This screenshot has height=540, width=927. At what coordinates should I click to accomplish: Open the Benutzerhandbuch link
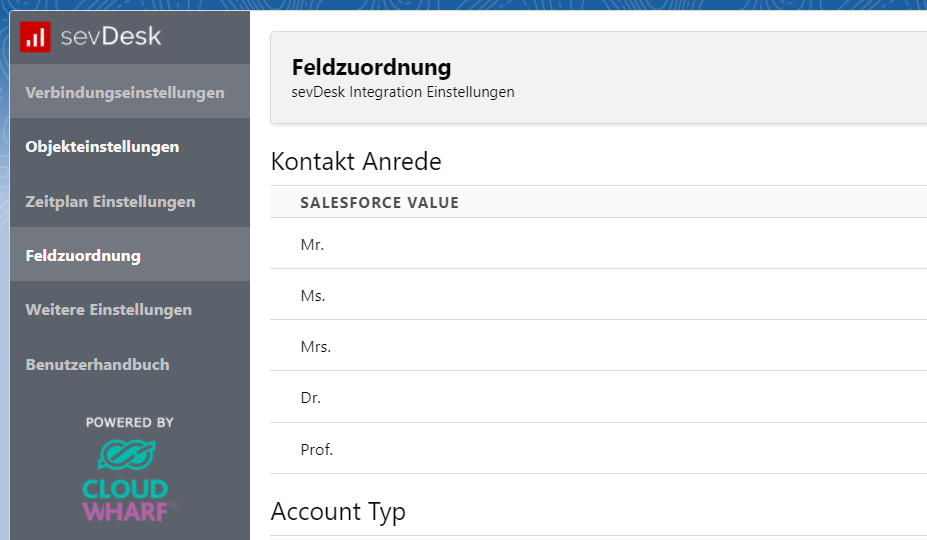[x=97, y=365]
